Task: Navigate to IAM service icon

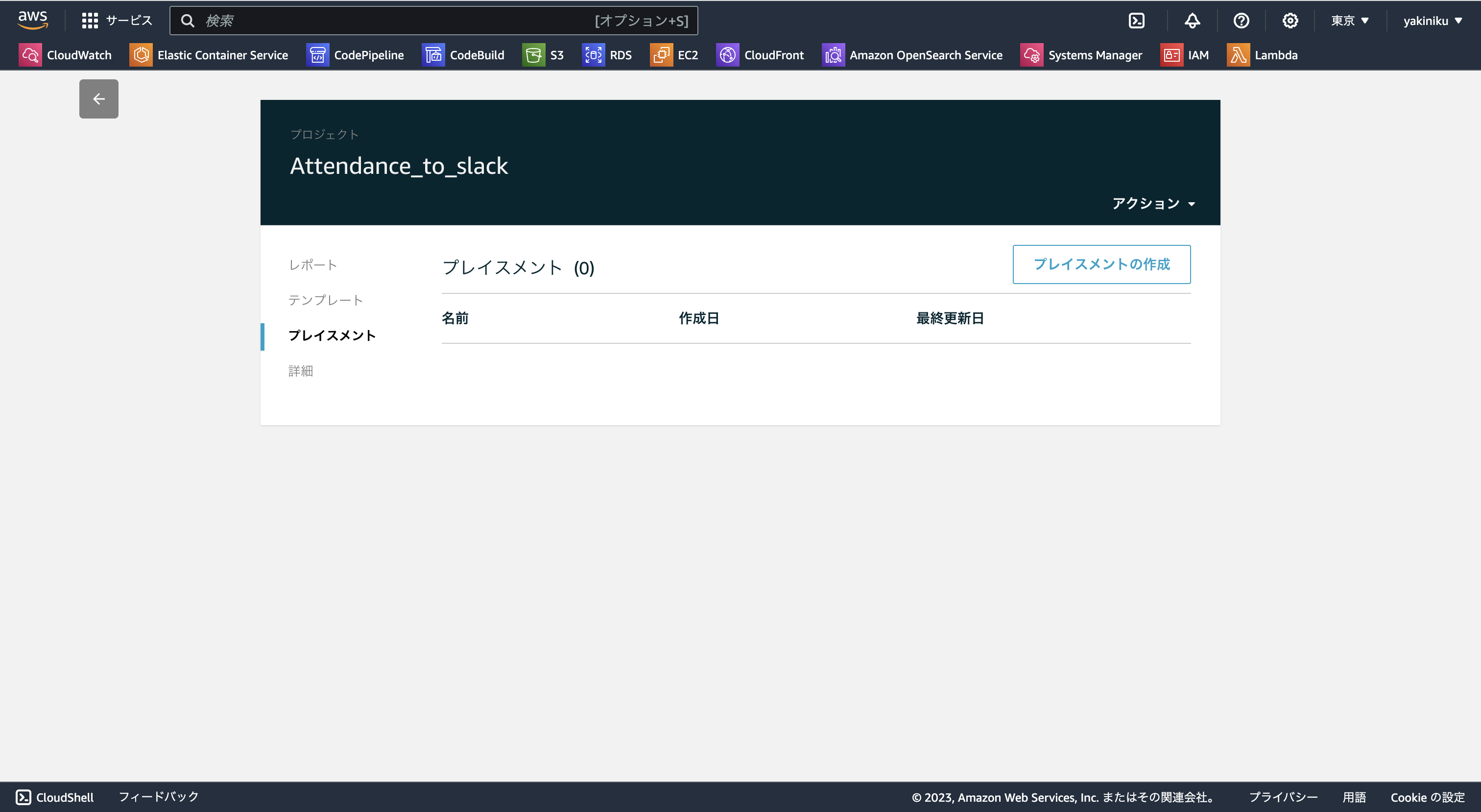Action: click(1171, 55)
